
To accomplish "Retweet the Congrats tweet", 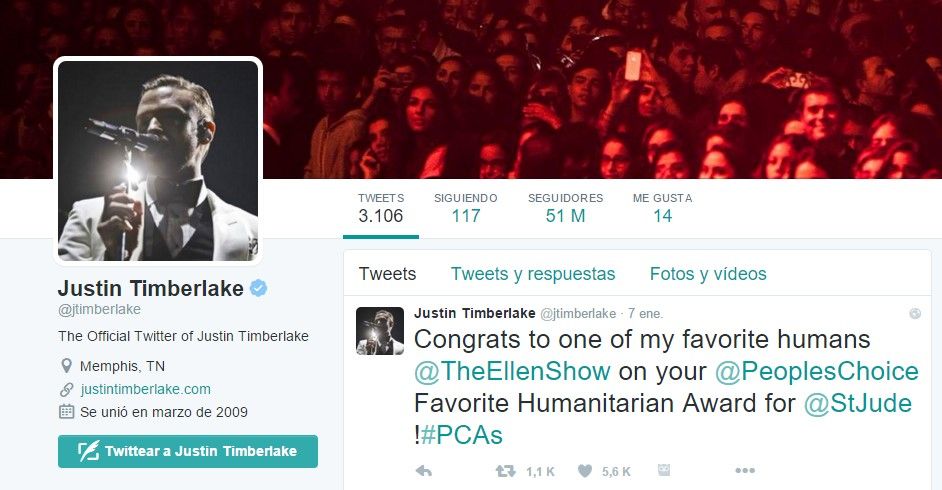I will tap(505, 471).
